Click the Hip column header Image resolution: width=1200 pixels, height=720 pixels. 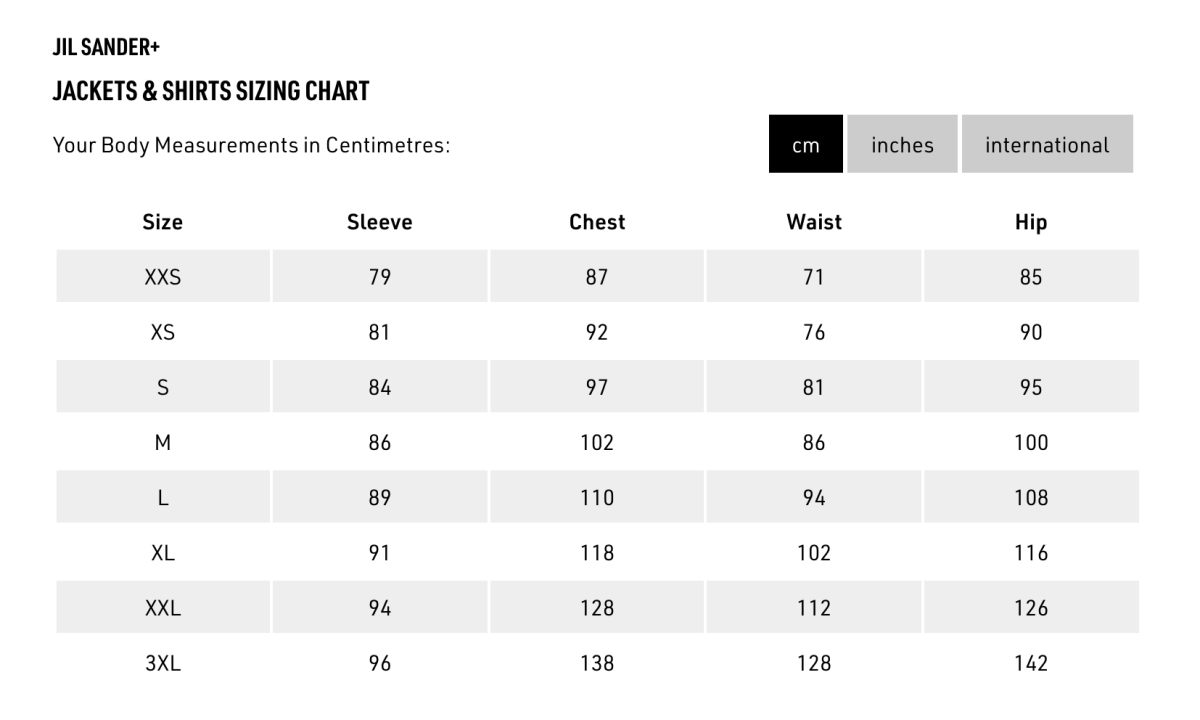point(1031,222)
